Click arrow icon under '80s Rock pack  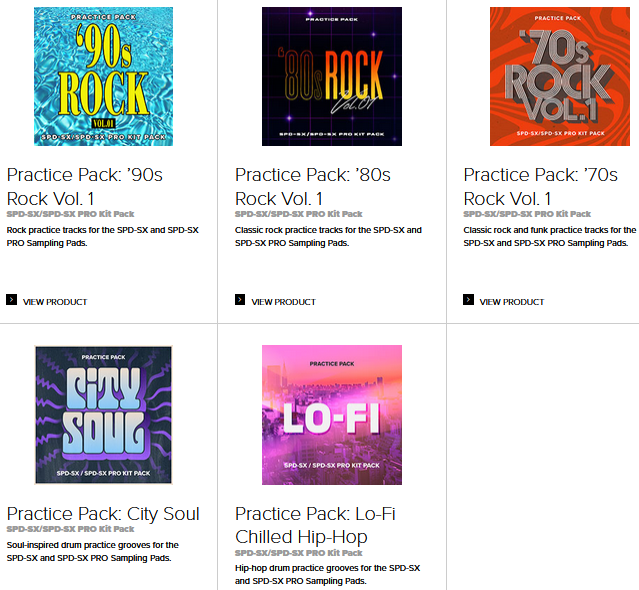pyautogui.click(x=240, y=300)
